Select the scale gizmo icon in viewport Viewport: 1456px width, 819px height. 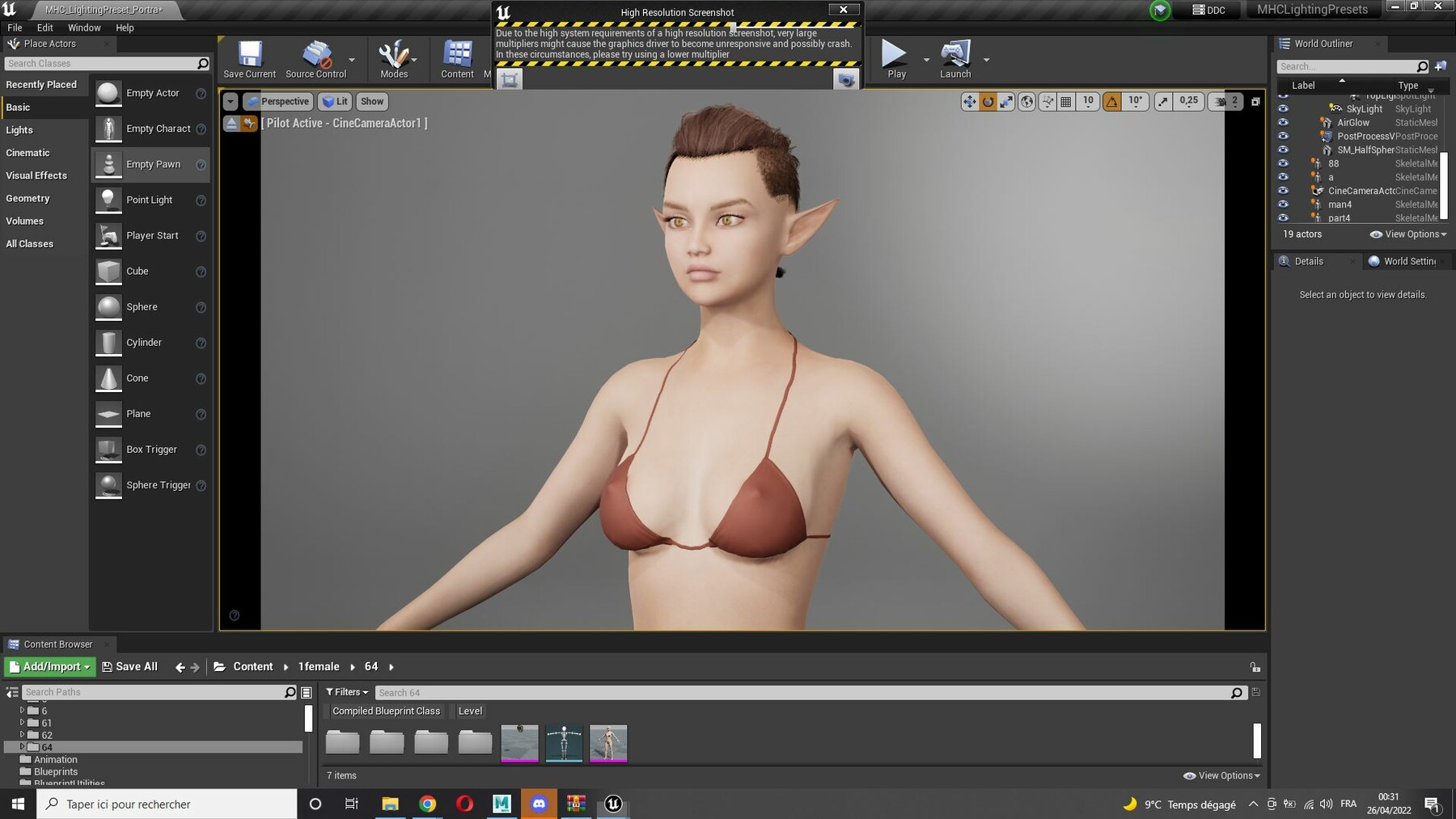click(x=1006, y=102)
